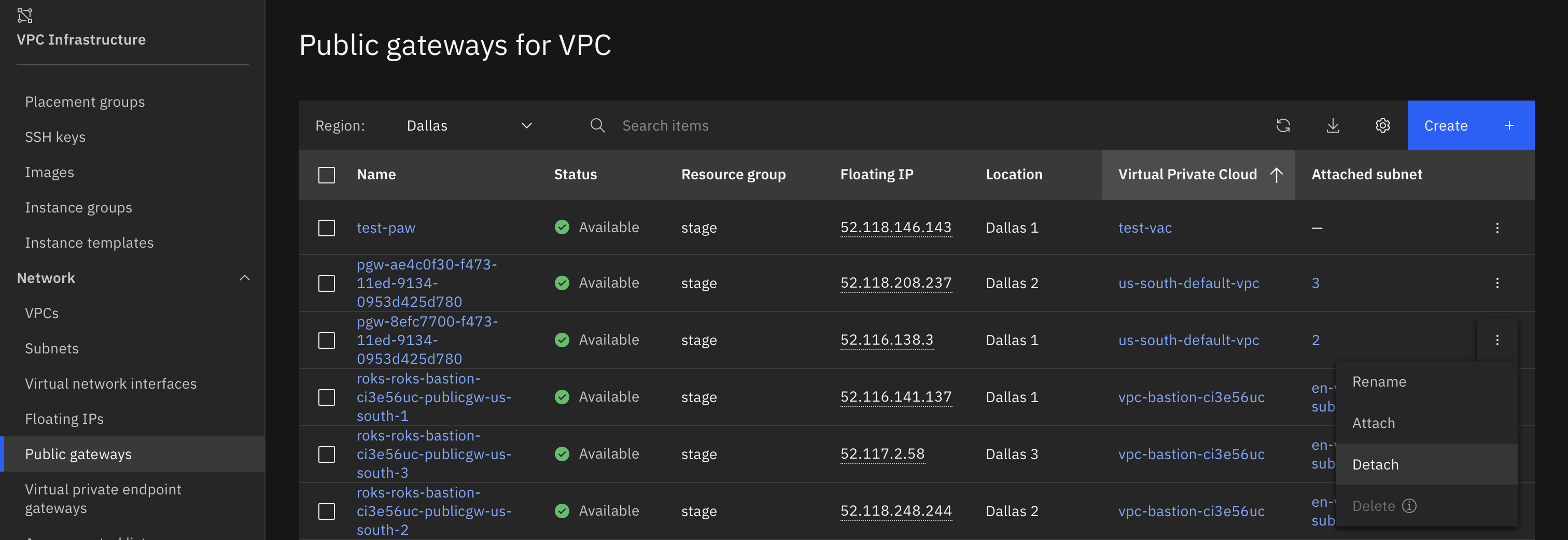
Task: Focus the Search items field
Action: (x=913, y=125)
